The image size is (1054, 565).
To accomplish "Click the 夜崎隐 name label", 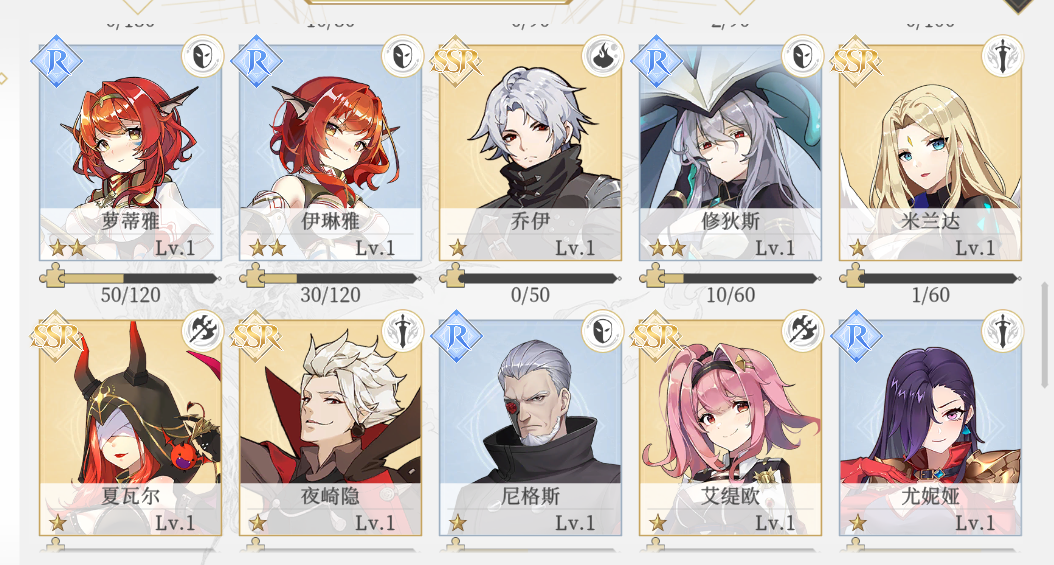I will [x=330, y=496].
